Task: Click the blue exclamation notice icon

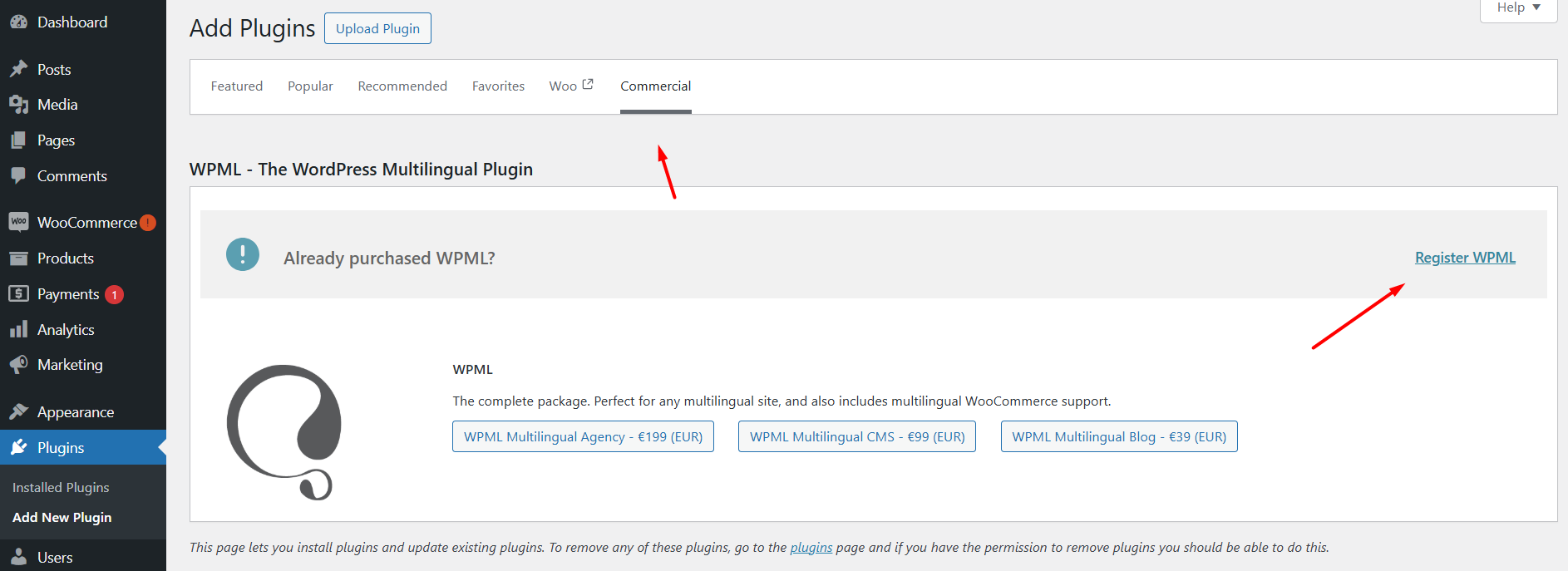Action: [x=243, y=254]
